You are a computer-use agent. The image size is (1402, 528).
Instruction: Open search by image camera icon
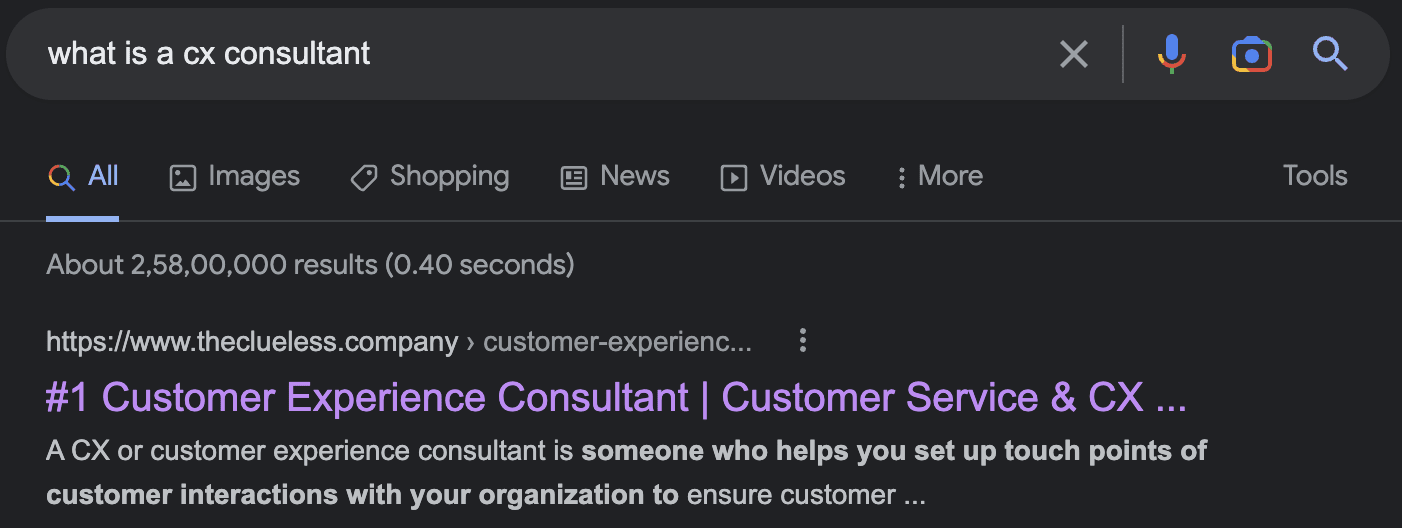pyautogui.click(x=1251, y=54)
